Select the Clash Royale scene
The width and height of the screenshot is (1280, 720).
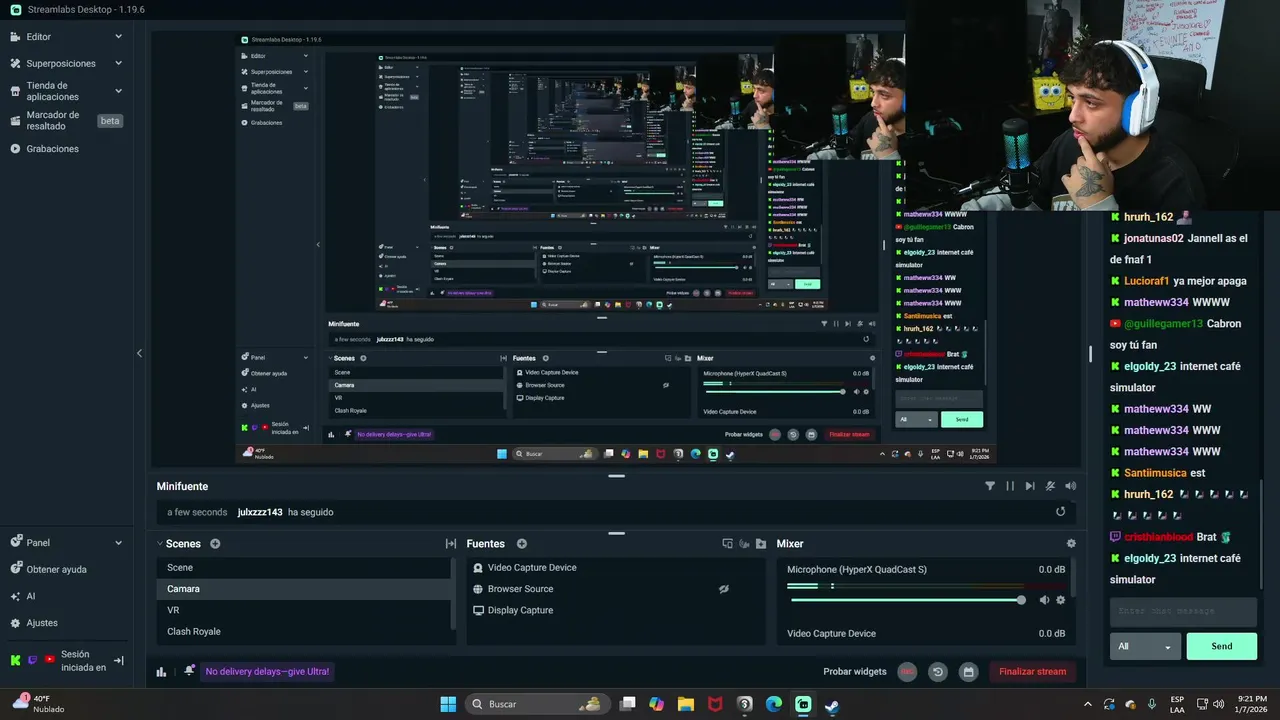(x=304, y=632)
